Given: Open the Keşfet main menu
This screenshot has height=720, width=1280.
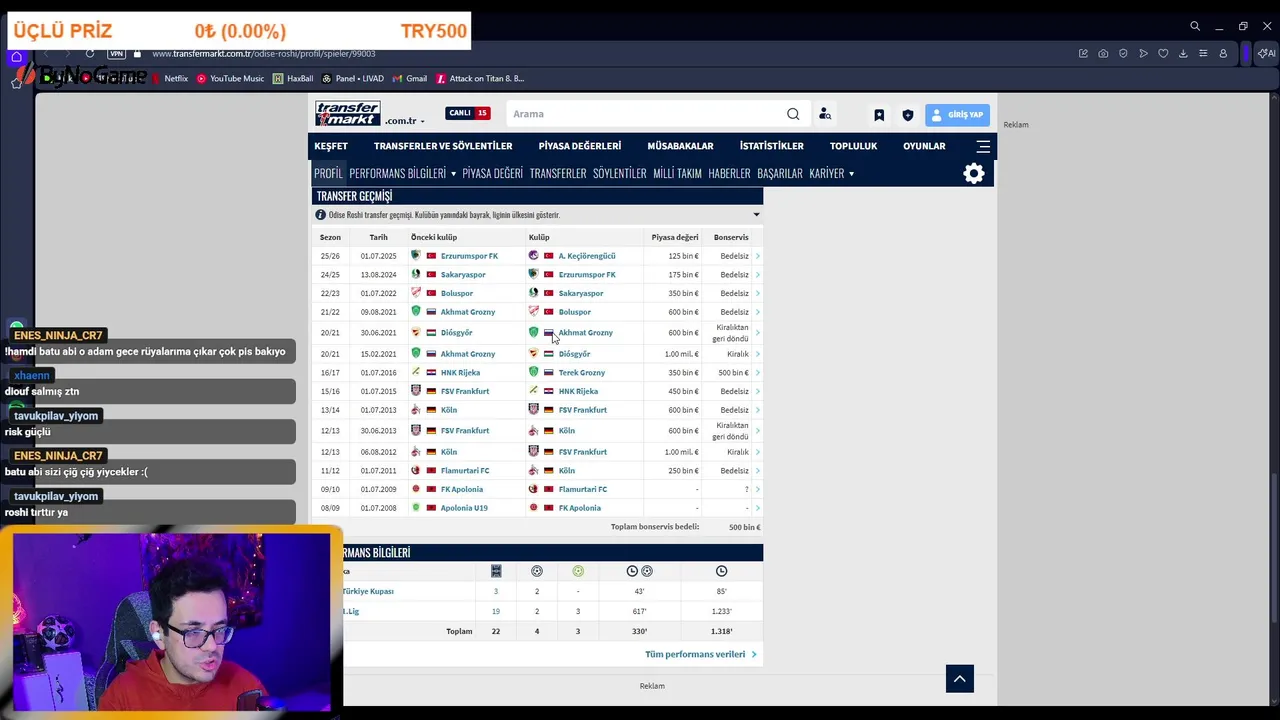Looking at the screenshot, I should 331,146.
